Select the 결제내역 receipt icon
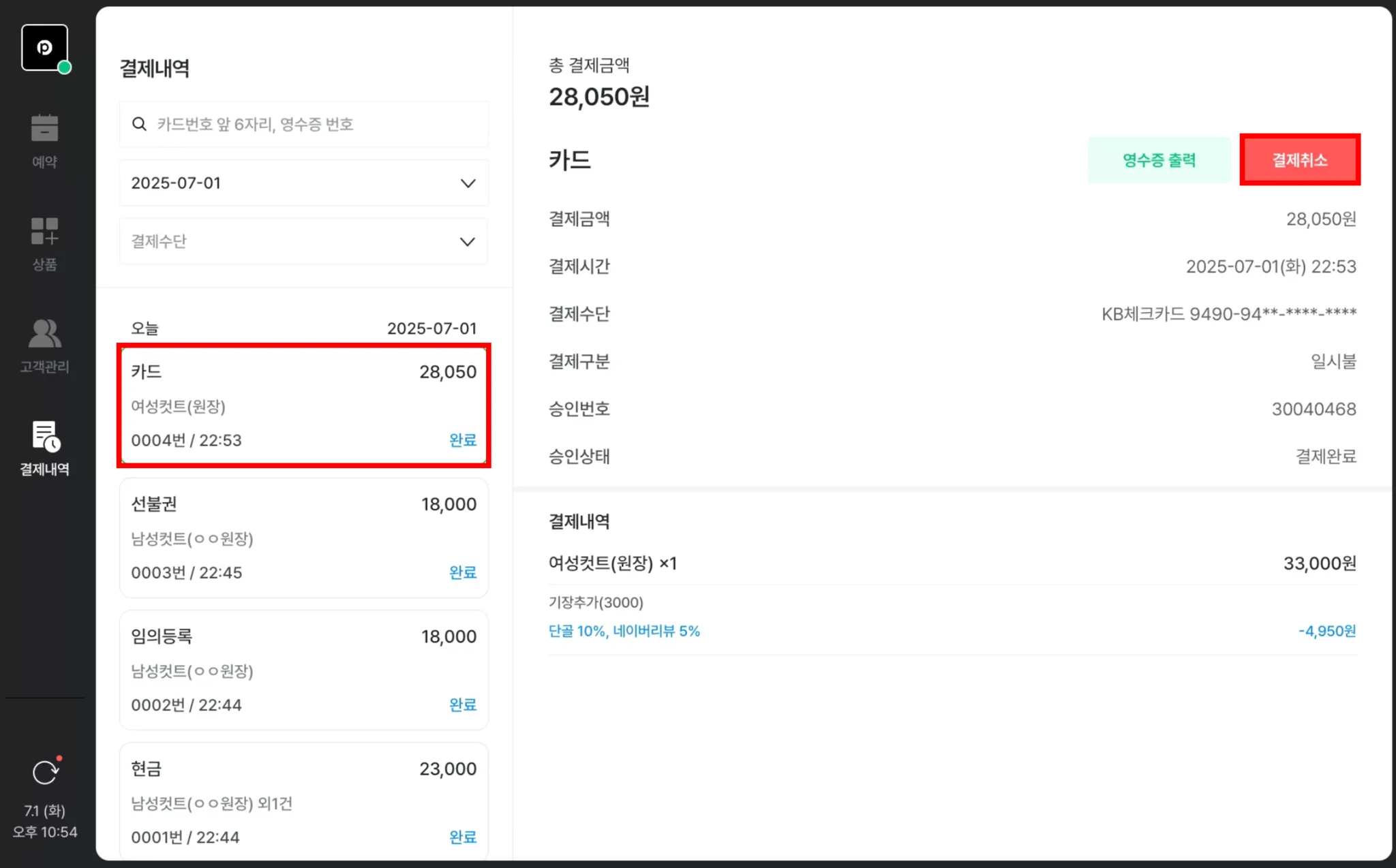Screen dimensions: 1396x868 (x=45, y=437)
